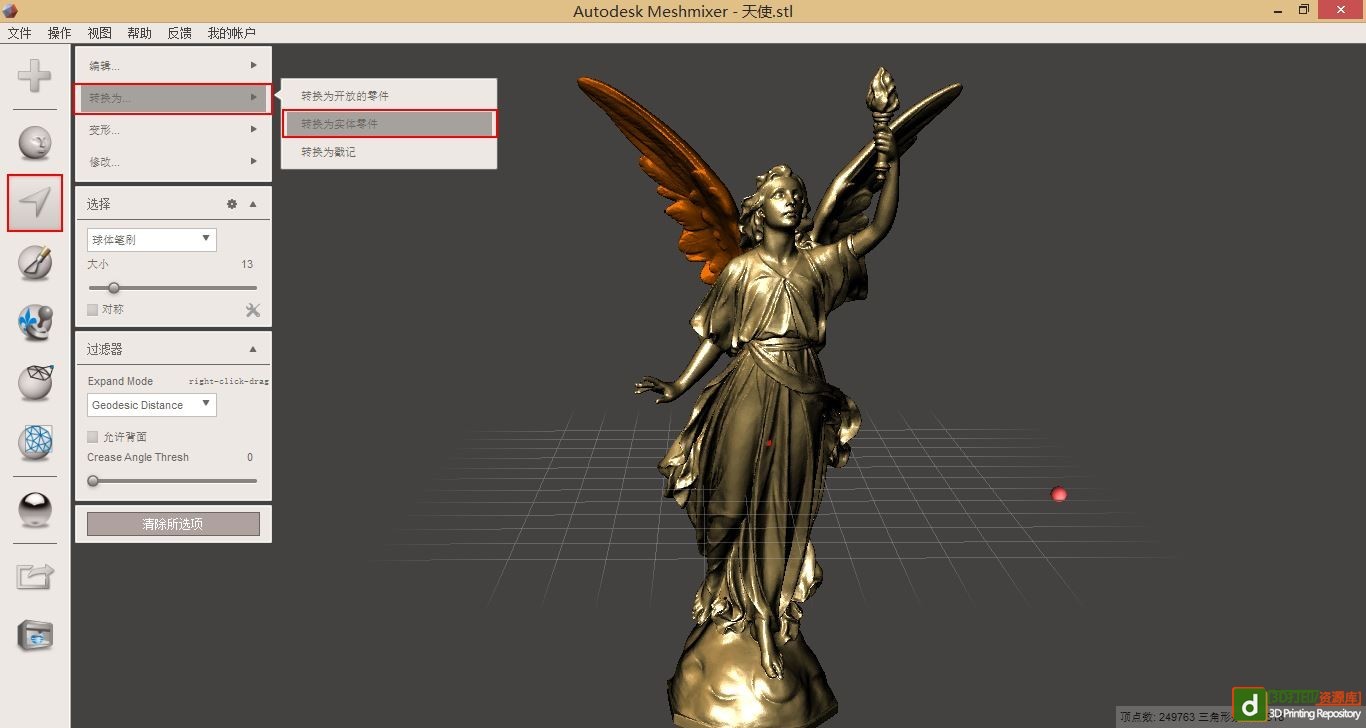The height and width of the screenshot is (728, 1366).
Task: Click the right-click-drag hint text
Action: click(x=229, y=381)
